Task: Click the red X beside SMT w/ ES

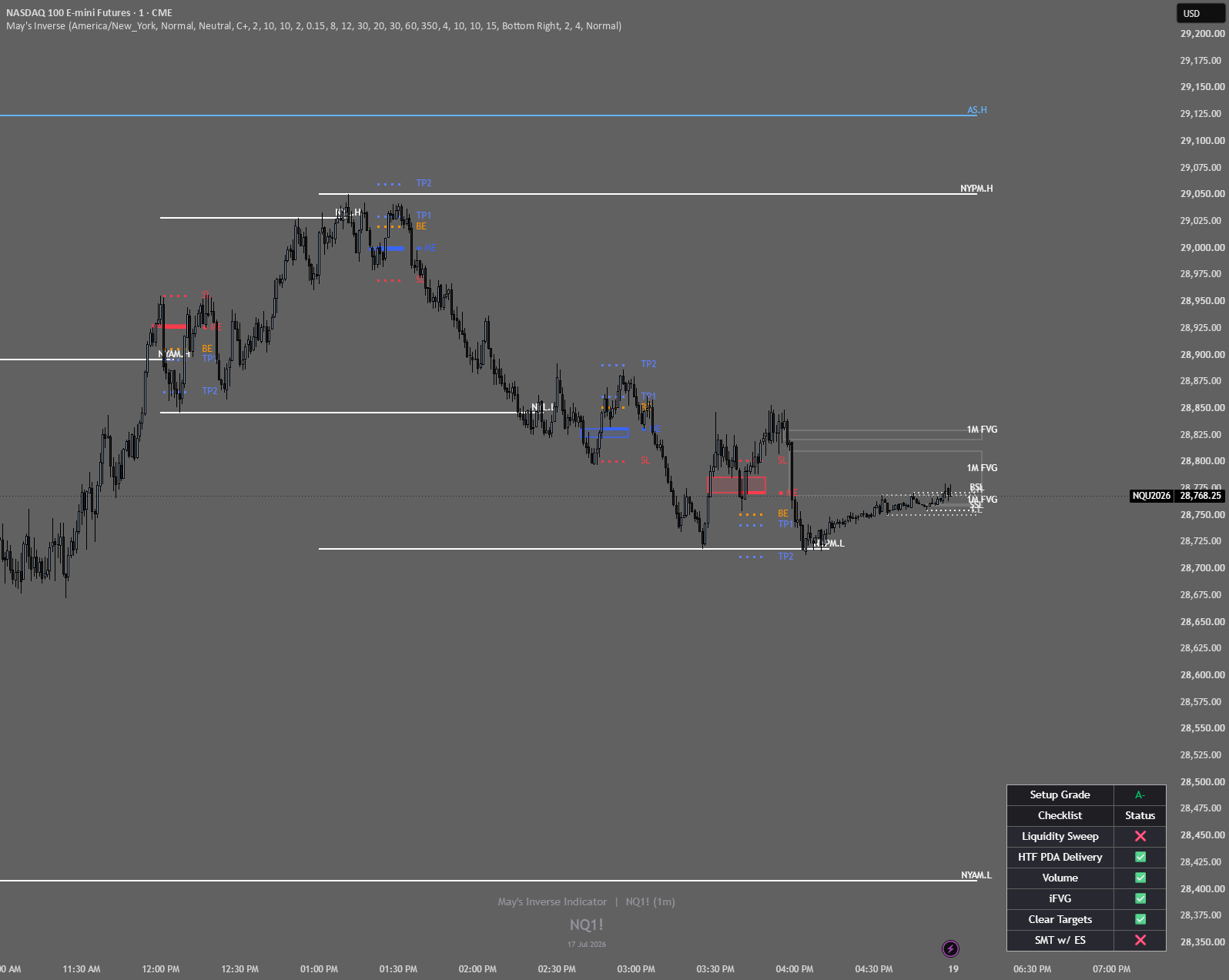Action: pos(1140,941)
